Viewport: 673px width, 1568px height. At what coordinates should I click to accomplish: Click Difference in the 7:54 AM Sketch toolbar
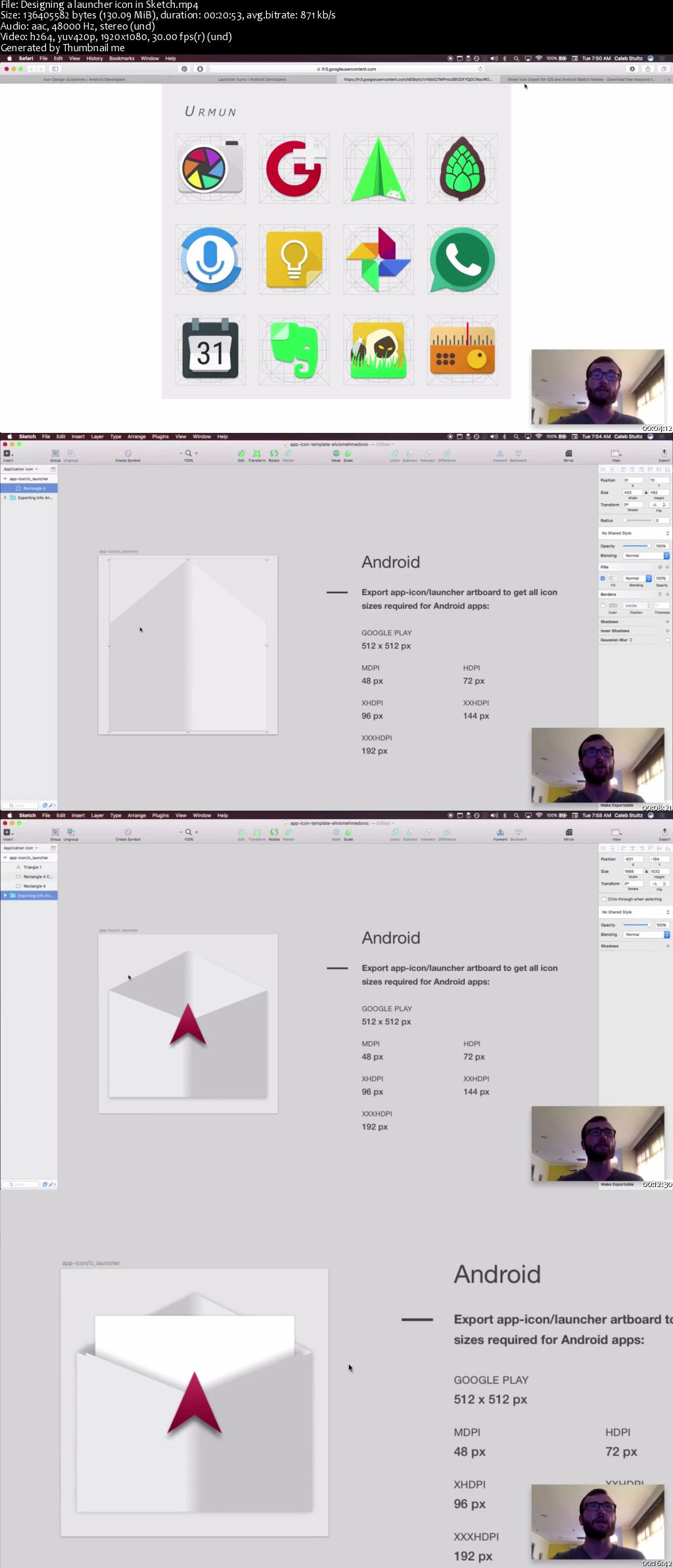[447, 455]
